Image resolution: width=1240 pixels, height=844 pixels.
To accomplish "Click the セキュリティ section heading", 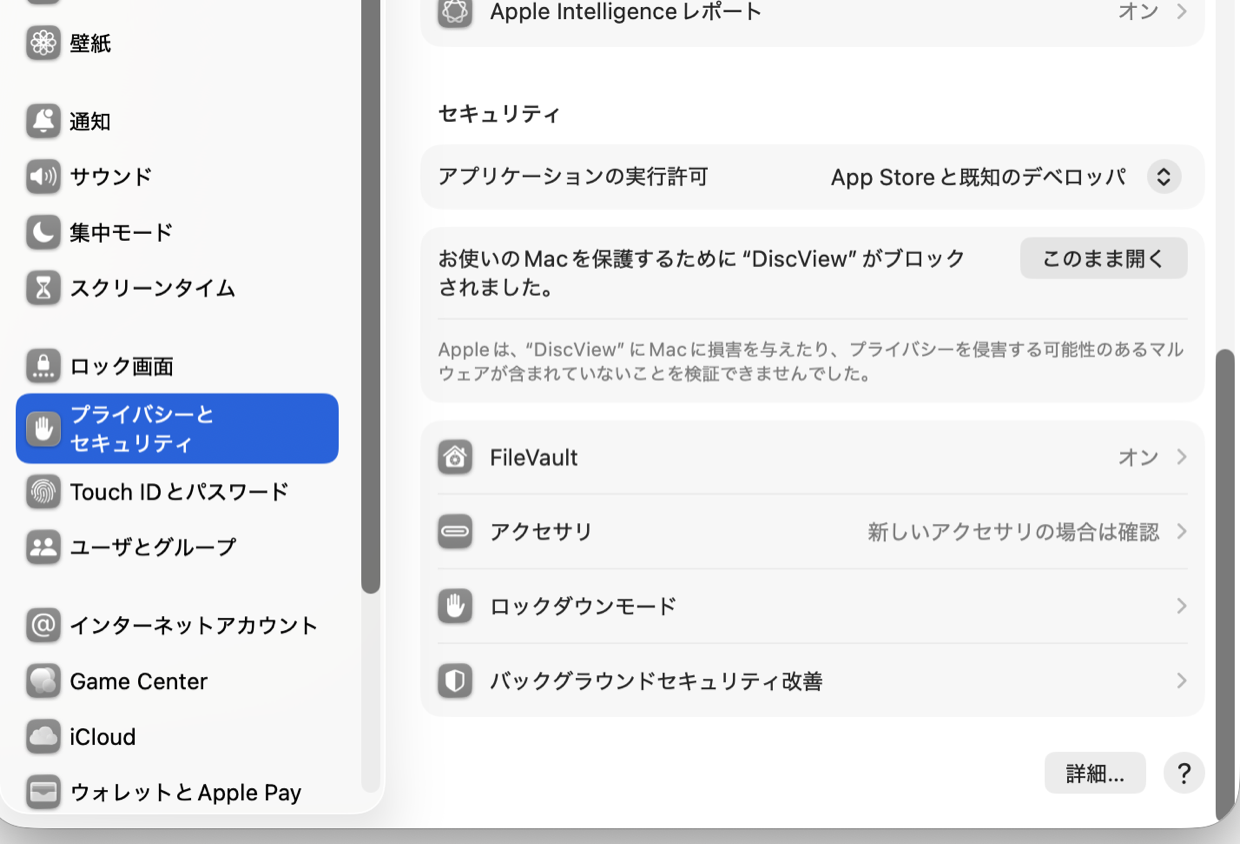I will click(x=499, y=114).
